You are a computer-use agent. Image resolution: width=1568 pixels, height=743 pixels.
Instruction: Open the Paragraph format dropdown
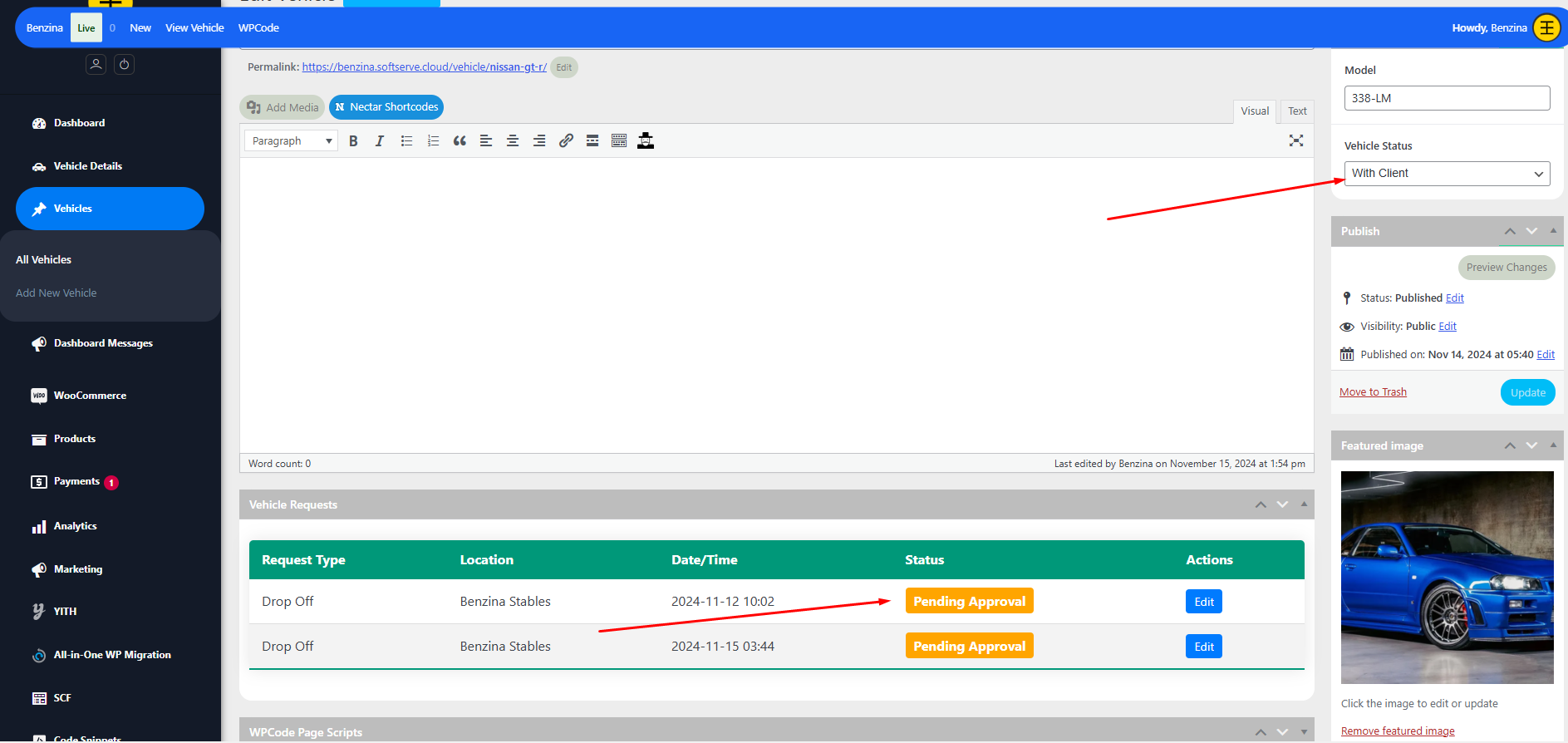point(291,141)
